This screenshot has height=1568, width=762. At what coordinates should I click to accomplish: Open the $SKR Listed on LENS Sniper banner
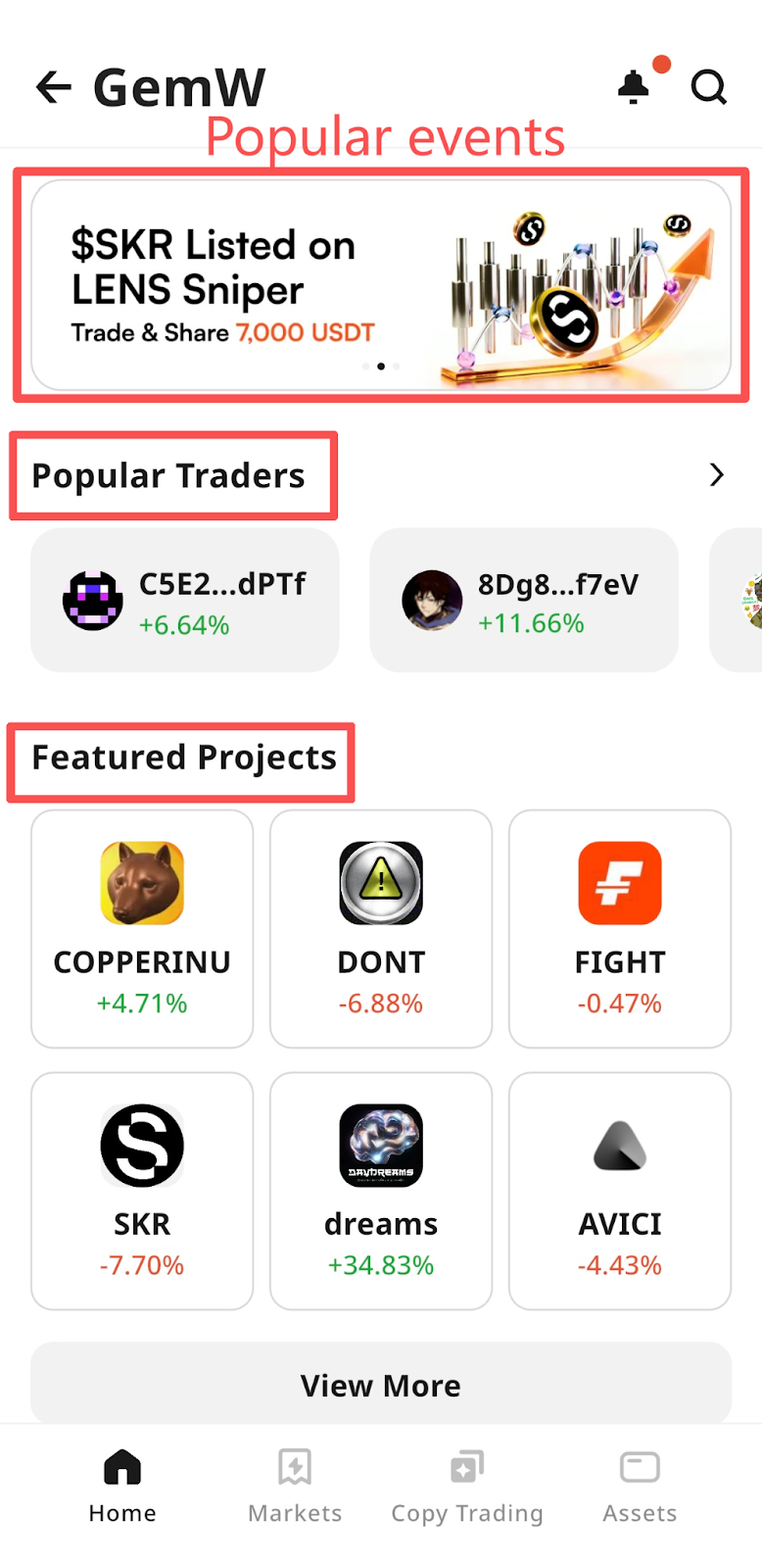381,285
